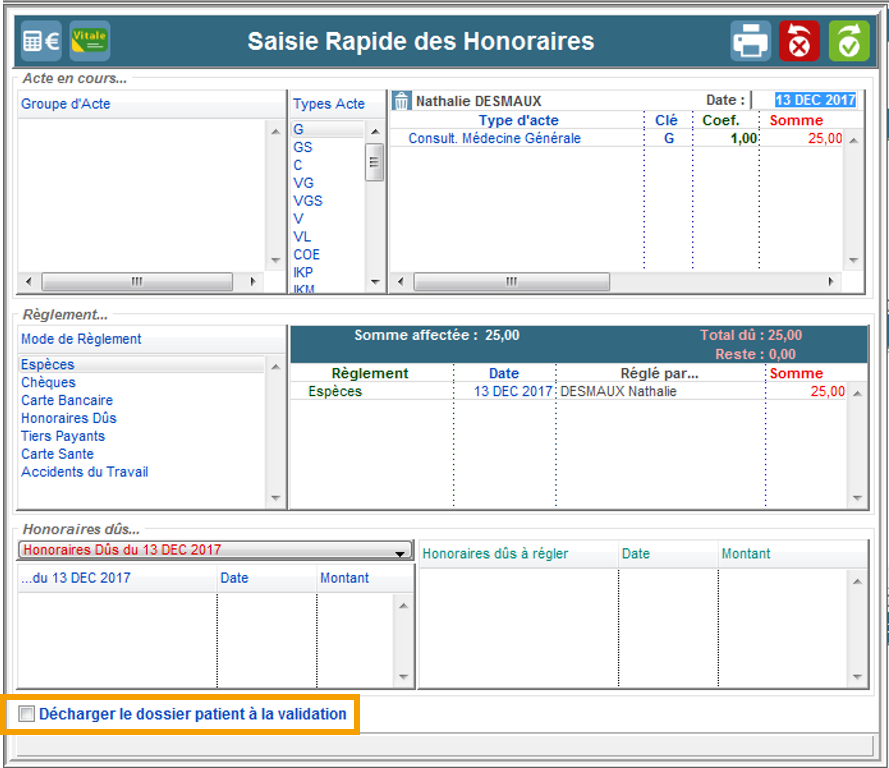Validate entry with the green checkmark icon

[848, 42]
